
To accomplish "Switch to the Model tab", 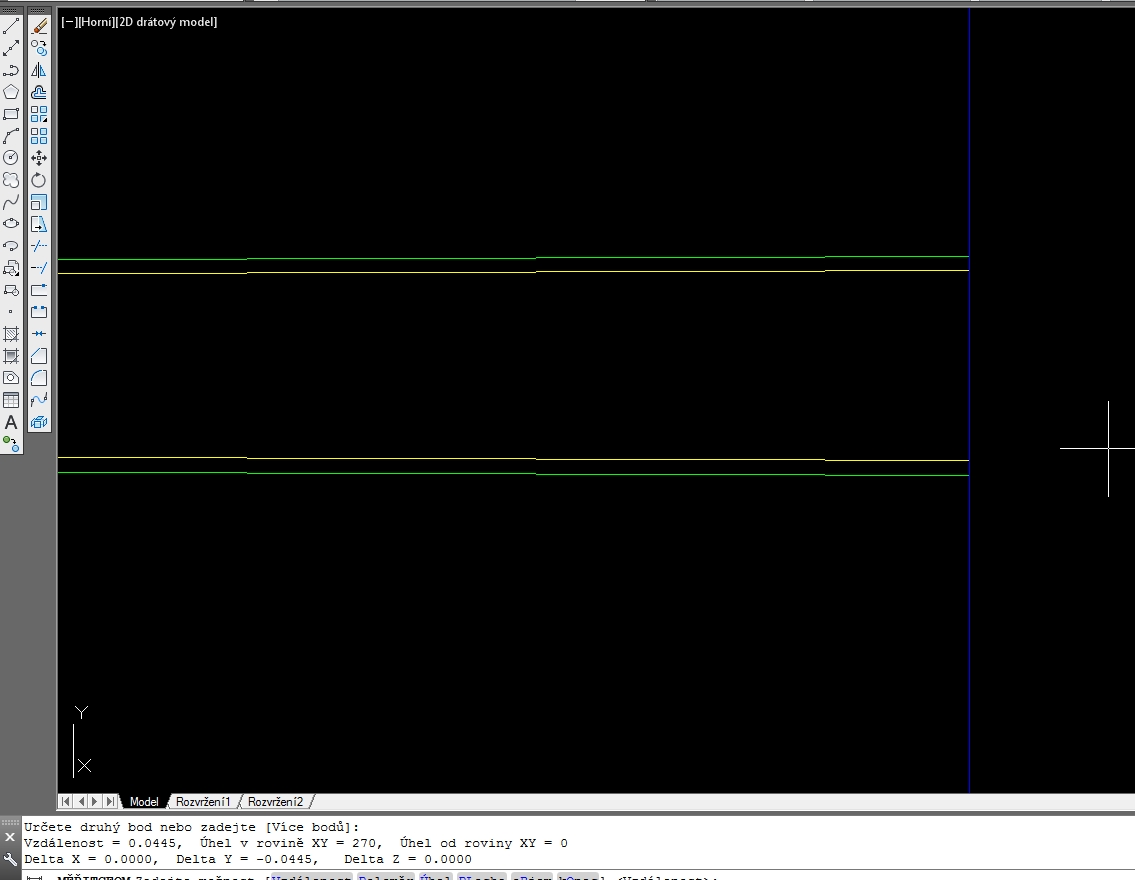I will point(144,802).
